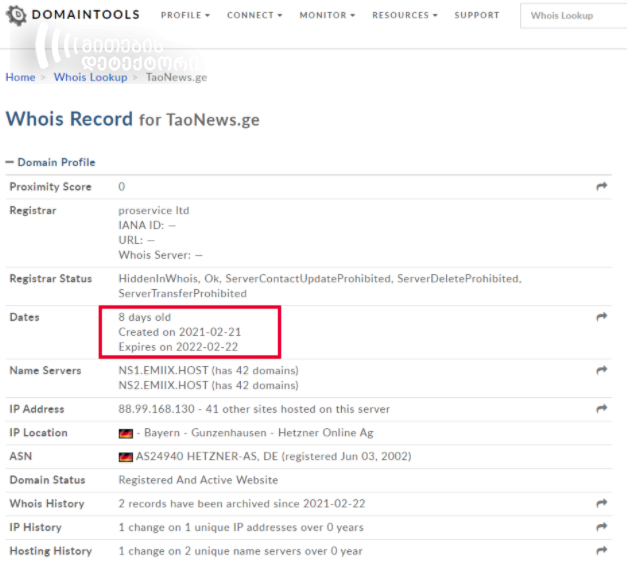Click share arrow in Whois History row

pyautogui.click(x=601, y=503)
